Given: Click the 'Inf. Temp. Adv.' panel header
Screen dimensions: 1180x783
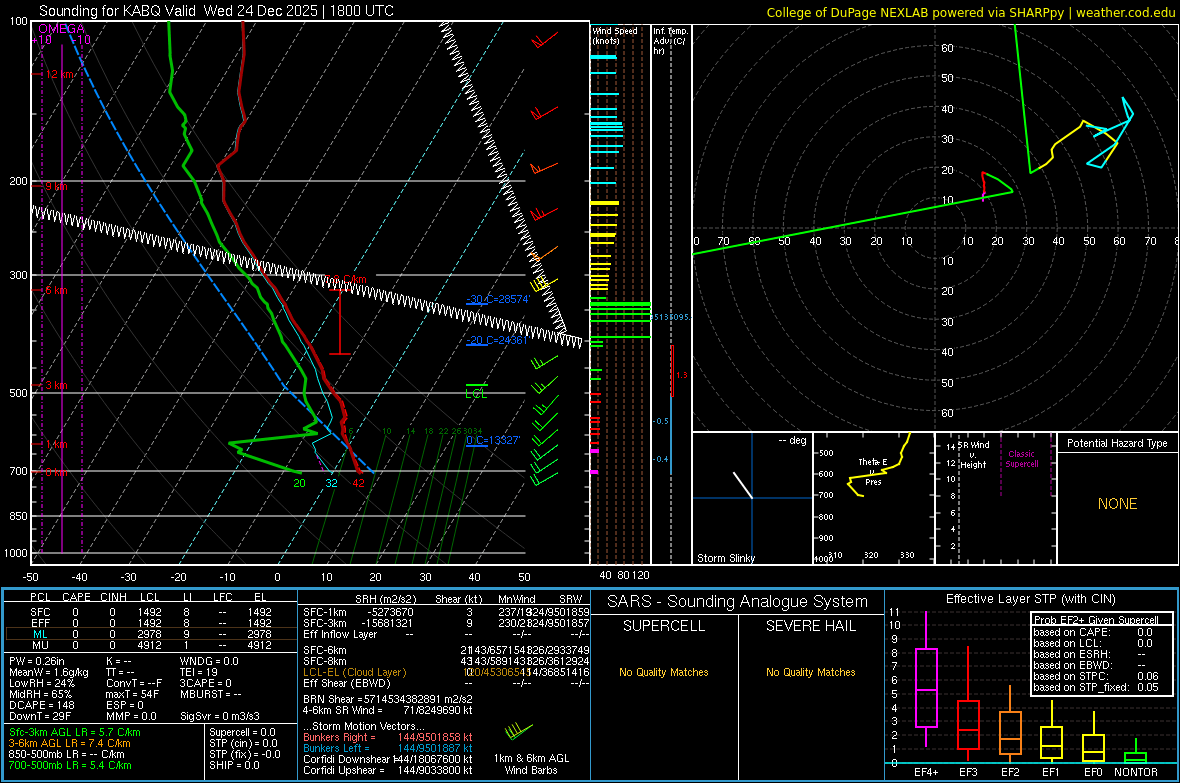Looking at the screenshot, I should [x=670, y=41].
